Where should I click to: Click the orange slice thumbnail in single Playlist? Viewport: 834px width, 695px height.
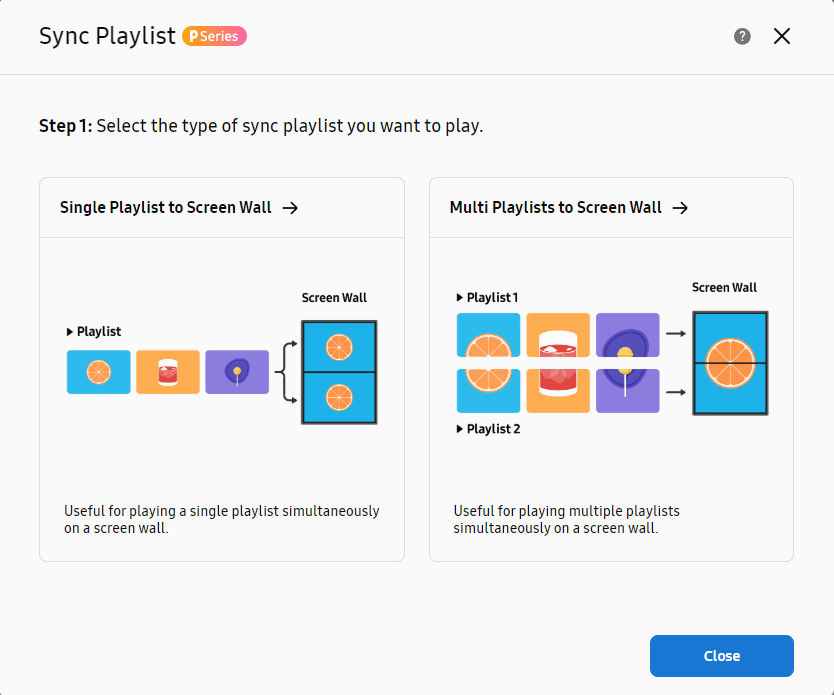tap(98, 372)
